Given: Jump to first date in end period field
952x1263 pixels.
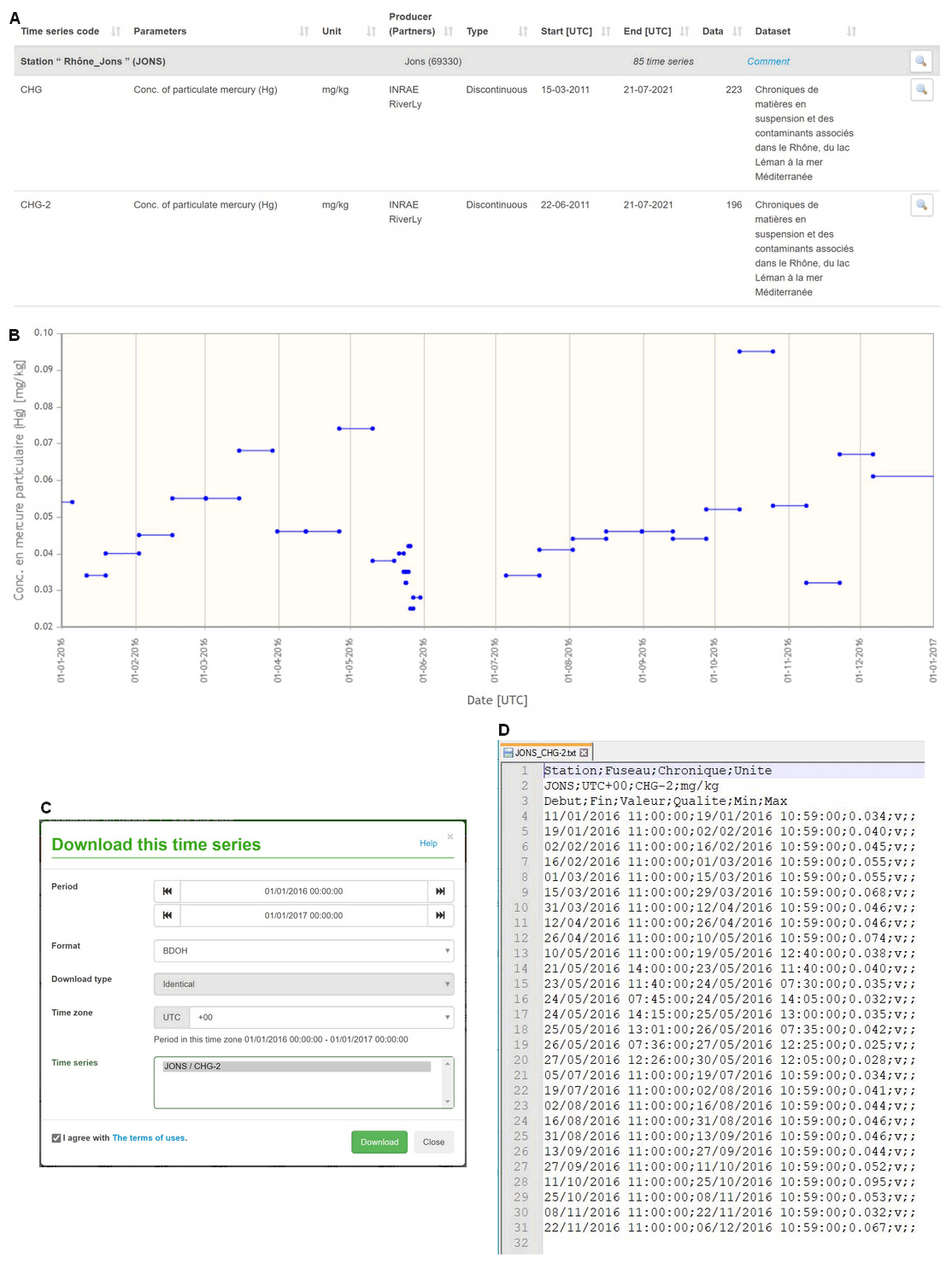Looking at the screenshot, I should click(167, 915).
